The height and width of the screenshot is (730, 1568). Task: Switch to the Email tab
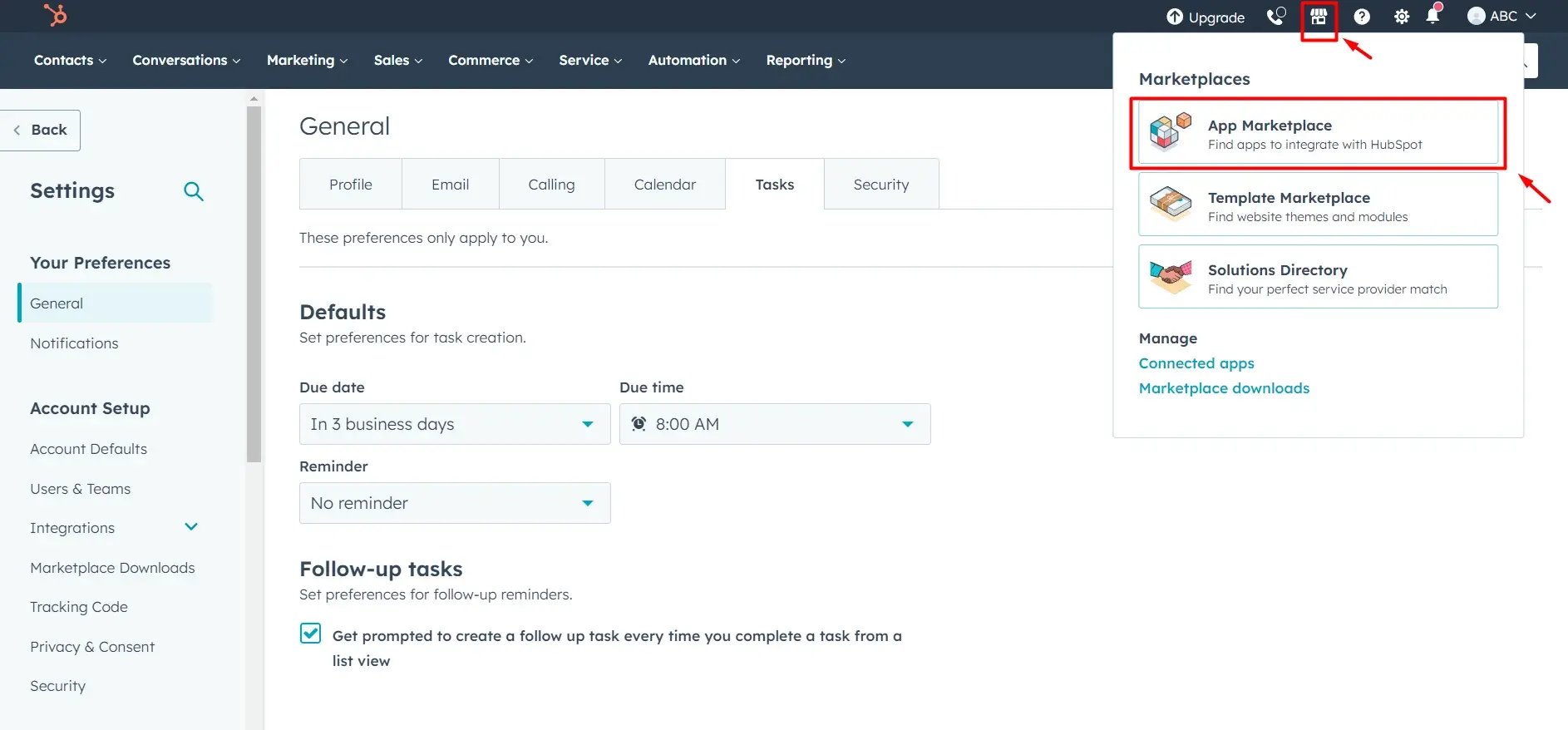pos(450,184)
